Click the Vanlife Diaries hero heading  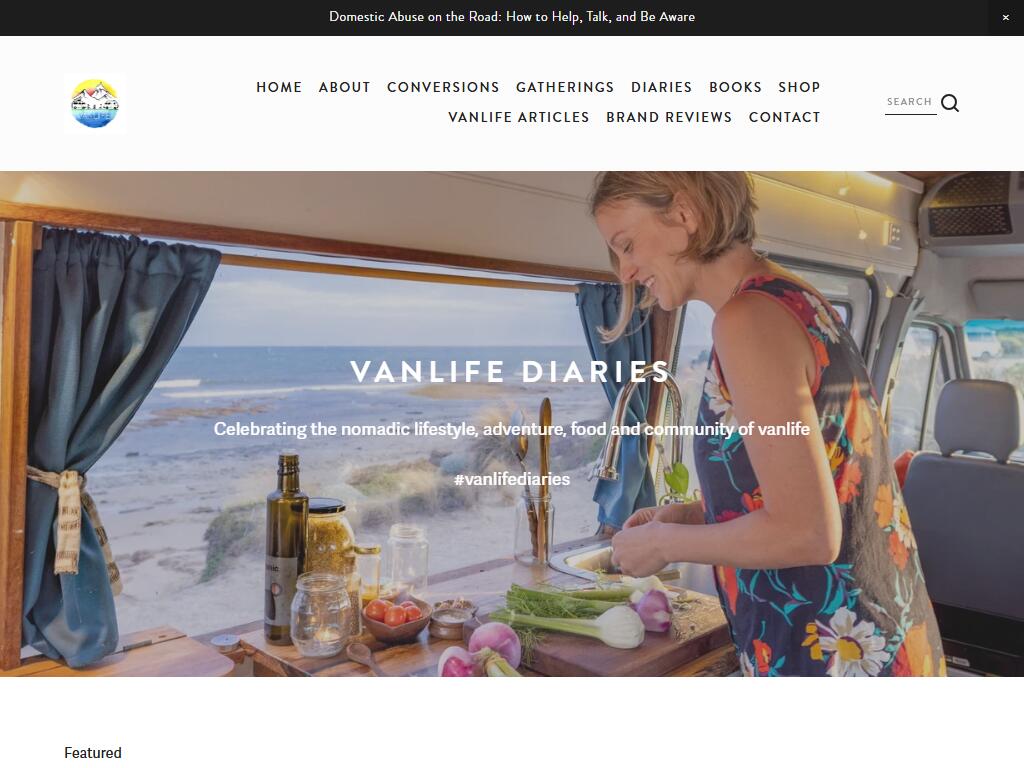pos(511,372)
